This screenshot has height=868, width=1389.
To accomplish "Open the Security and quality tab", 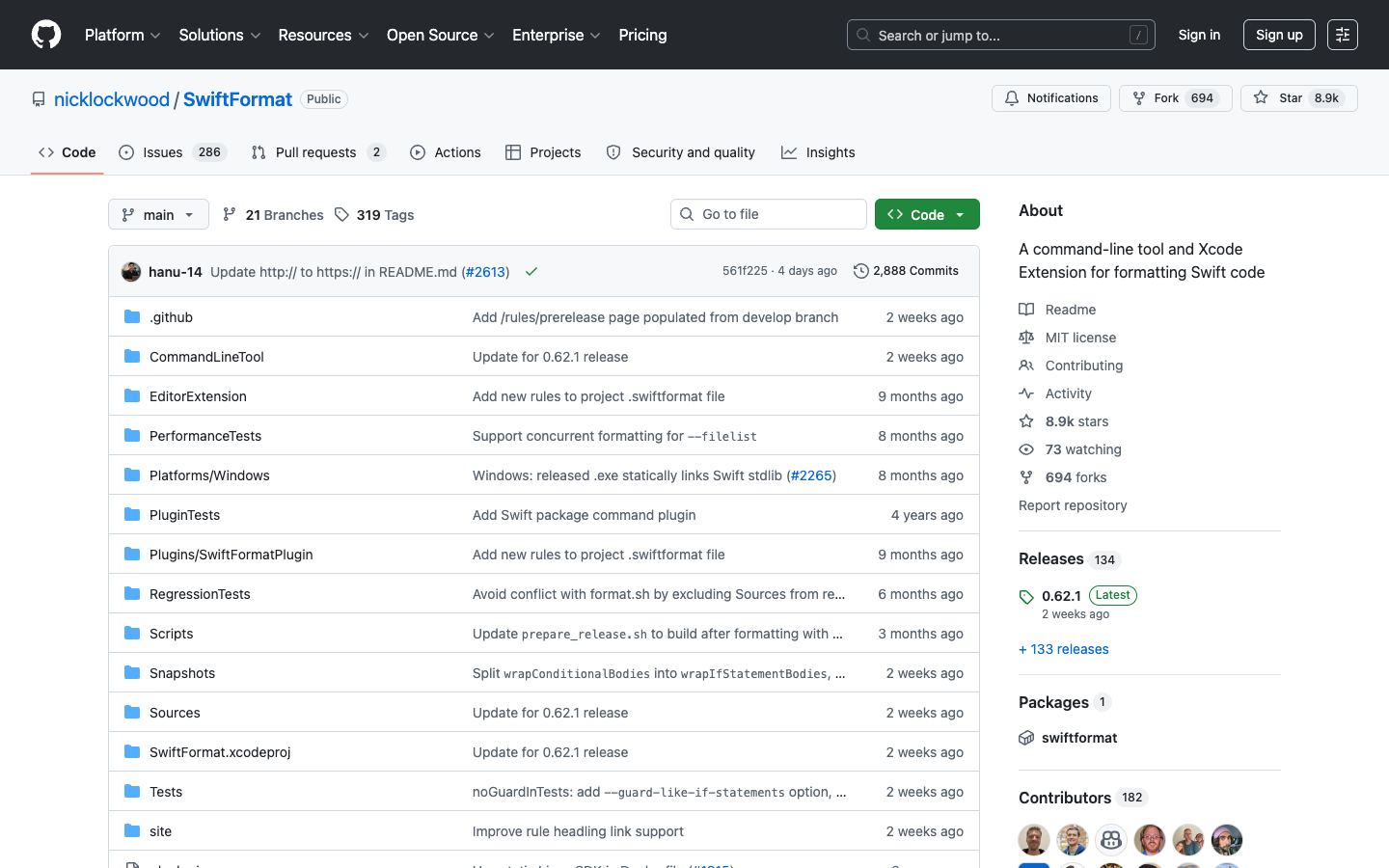I will click(680, 152).
